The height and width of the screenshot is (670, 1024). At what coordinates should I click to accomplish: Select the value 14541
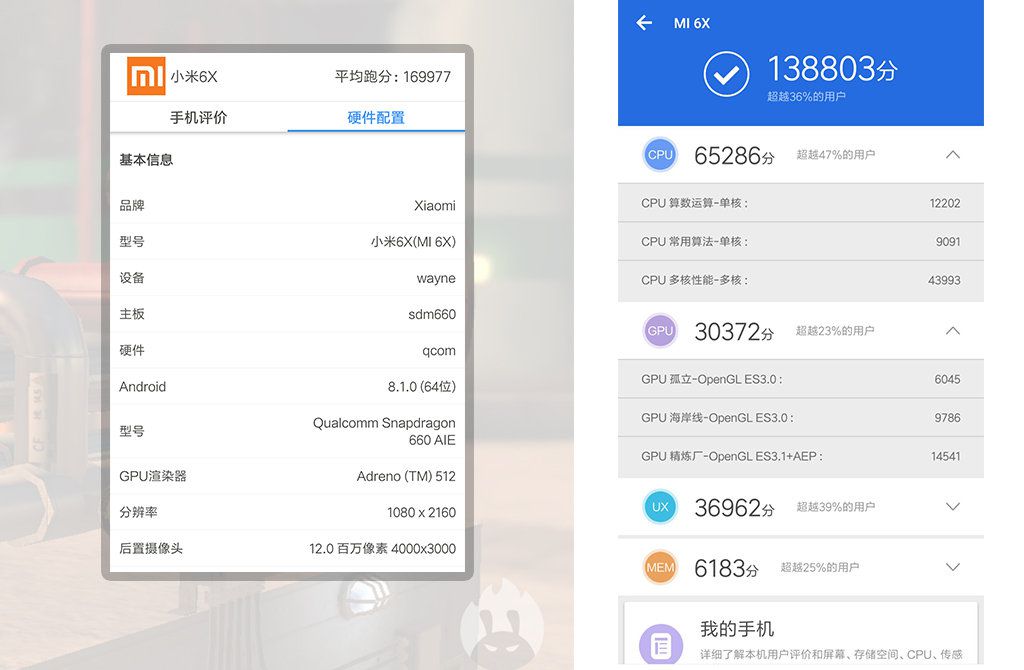click(x=946, y=456)
